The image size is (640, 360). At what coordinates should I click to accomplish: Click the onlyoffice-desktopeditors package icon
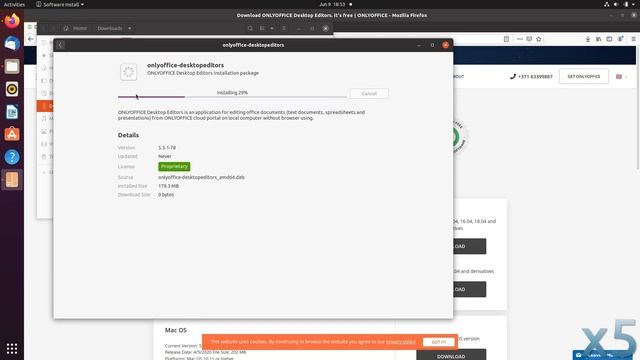click(129, 72)
